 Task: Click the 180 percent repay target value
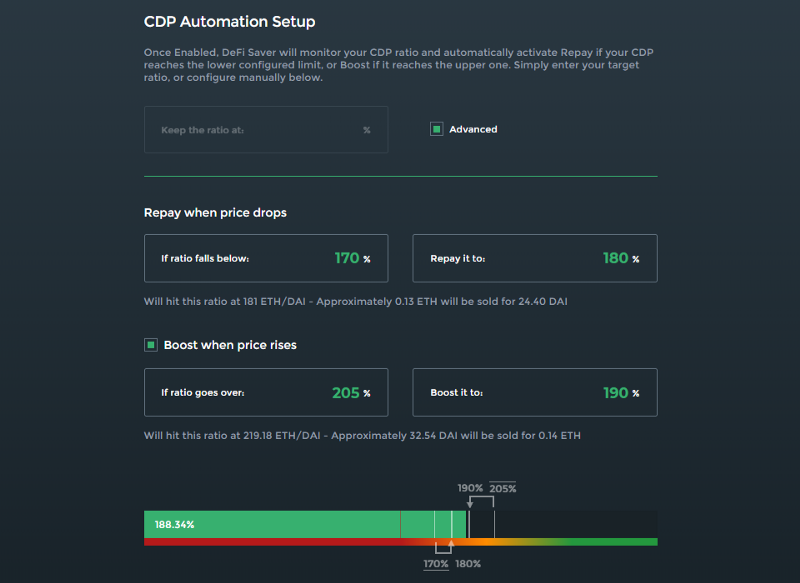click(x=615, y=259)
